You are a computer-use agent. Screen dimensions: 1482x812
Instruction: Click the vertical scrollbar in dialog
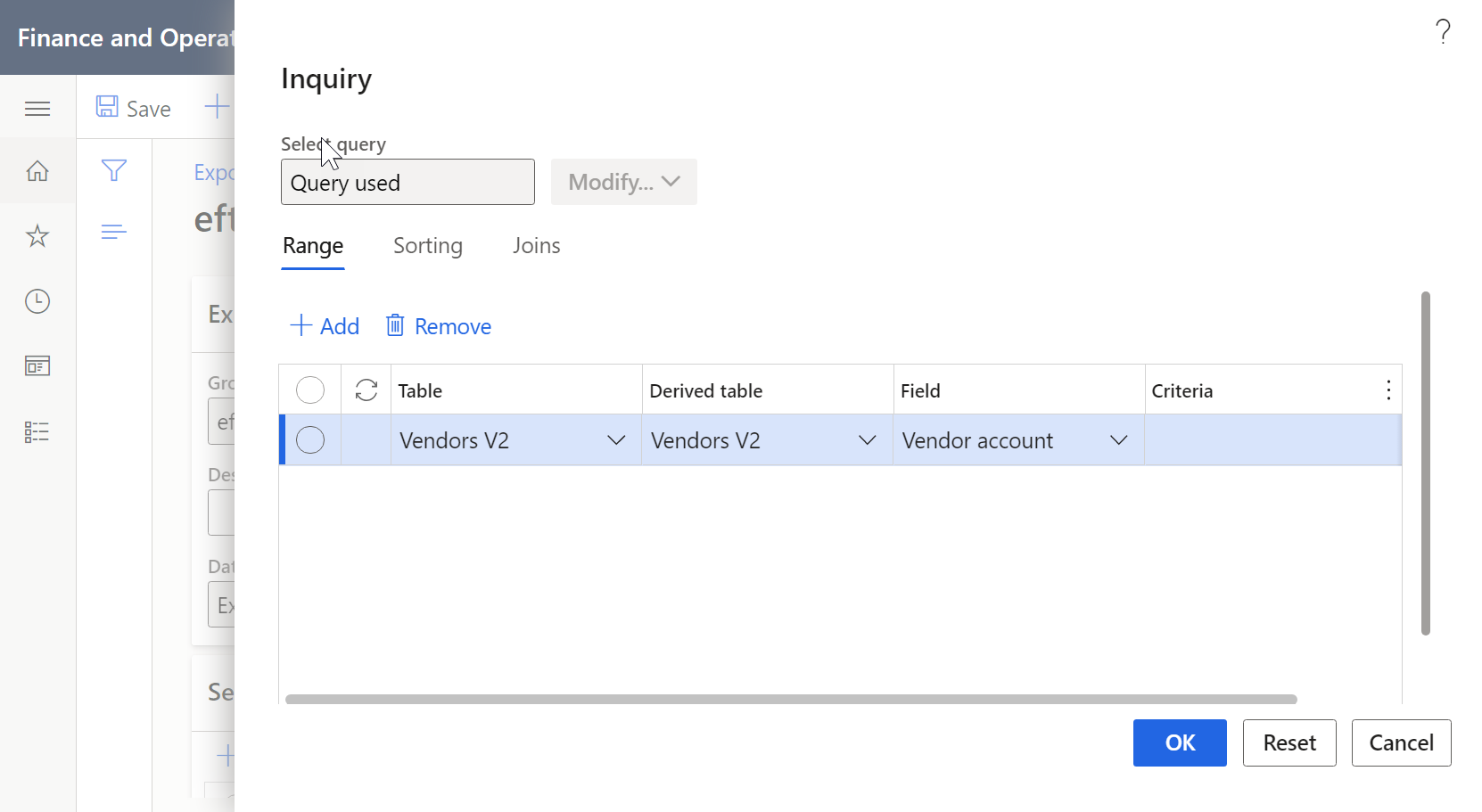coord(1425,463)
